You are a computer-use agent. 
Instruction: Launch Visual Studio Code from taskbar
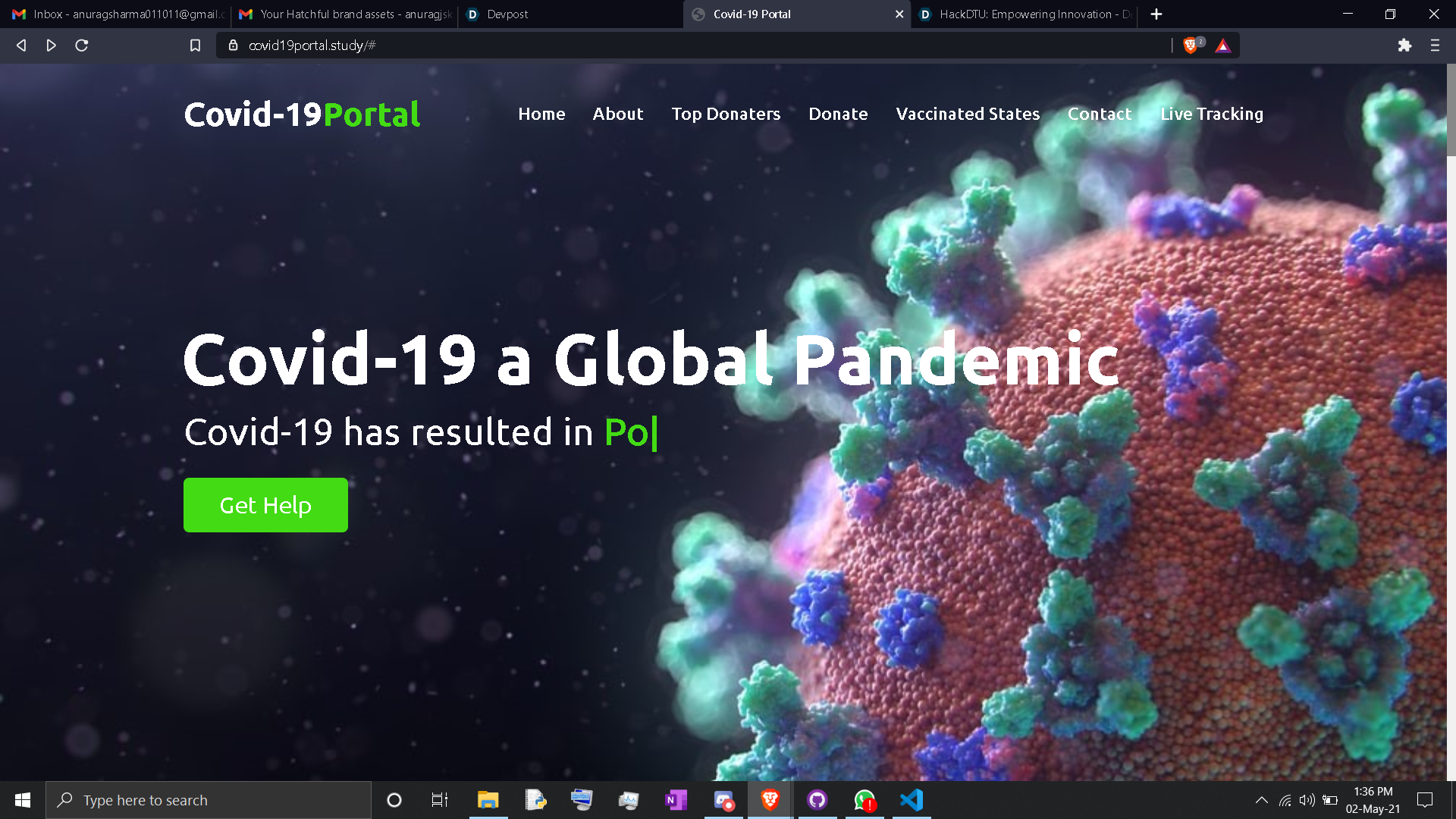pyautogui.click(x=912, y=800)
